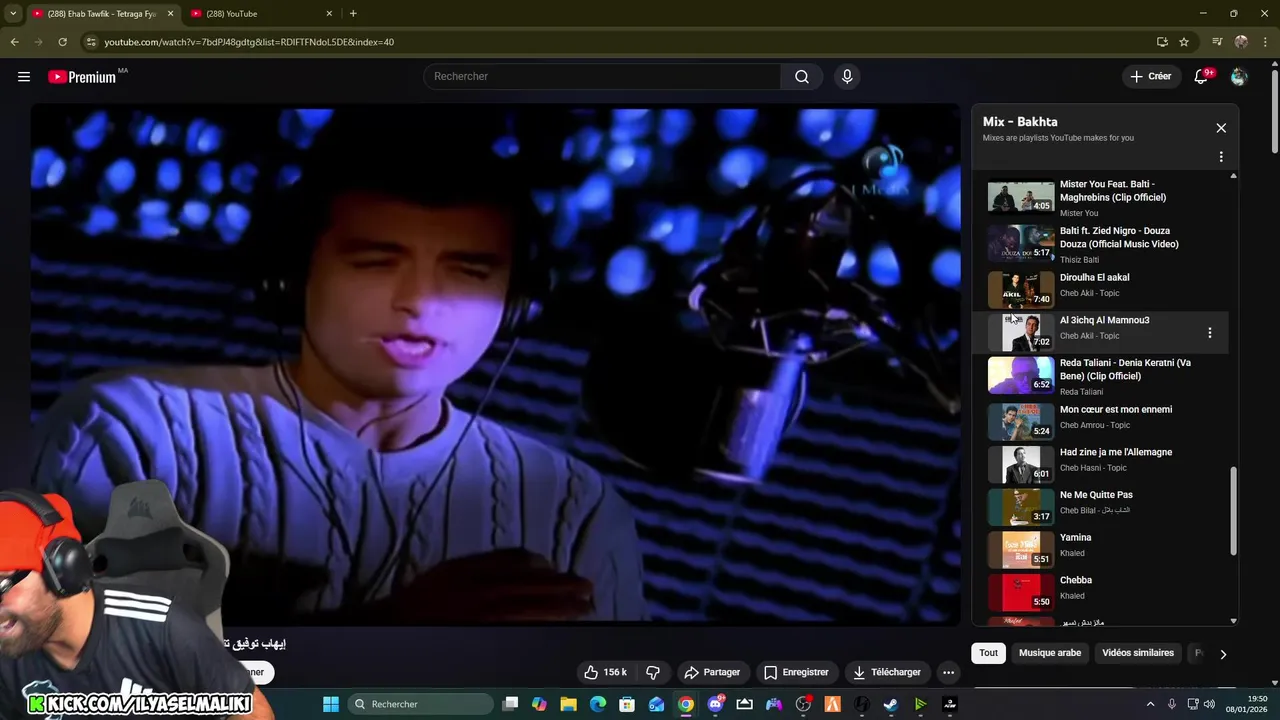Open YouTube notifications bell
Screen dimensions: 1280x720
click(1202, 77)
